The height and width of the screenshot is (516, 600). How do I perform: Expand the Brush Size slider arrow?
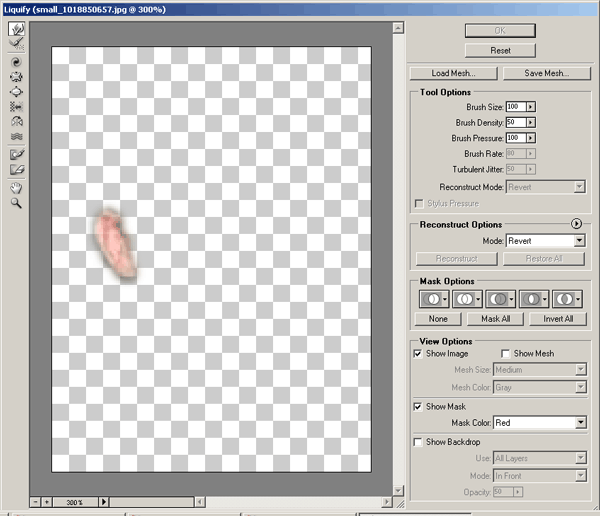click(x=531, y=107)
